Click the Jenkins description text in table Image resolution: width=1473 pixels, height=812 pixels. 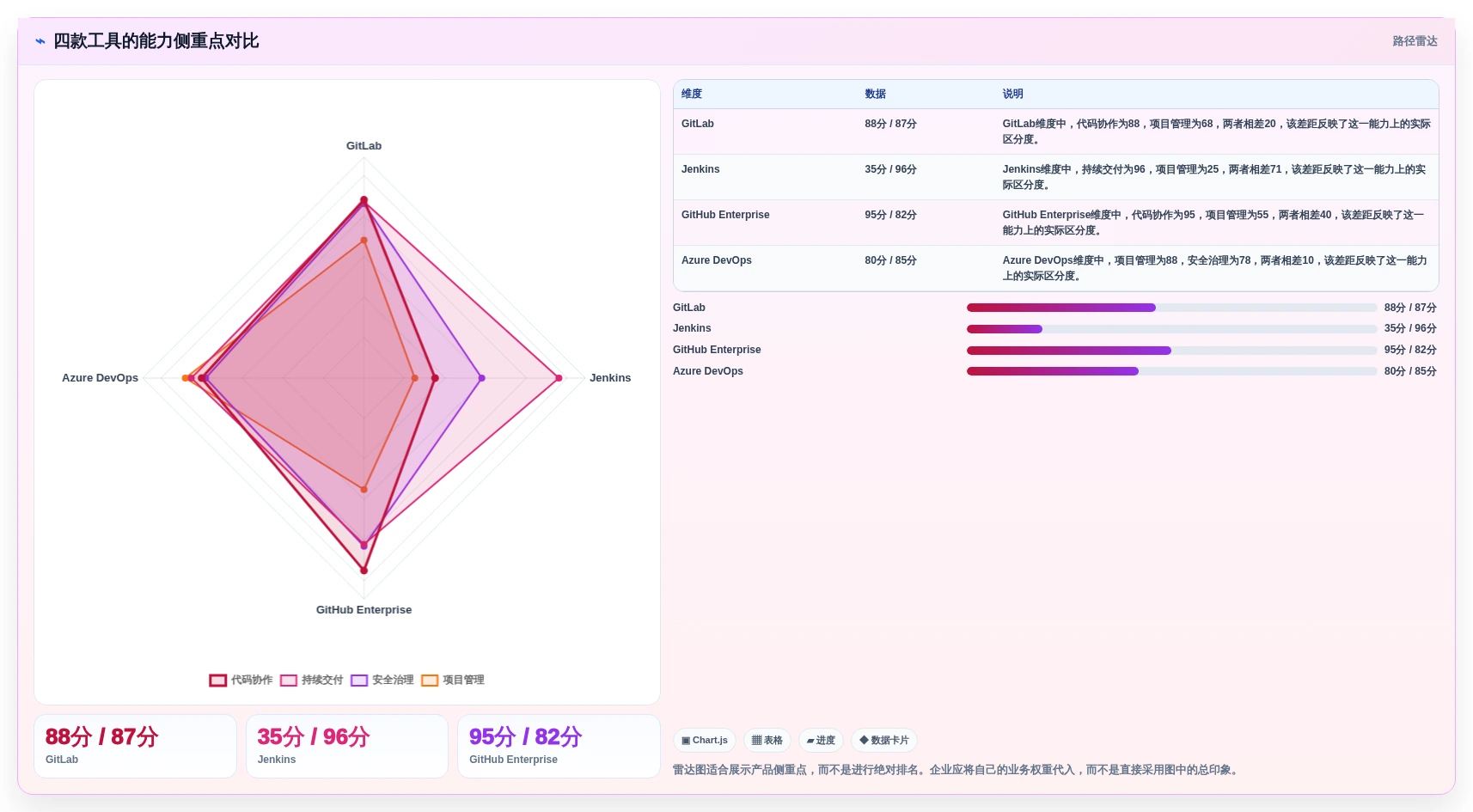click(x=1214, y=177)
